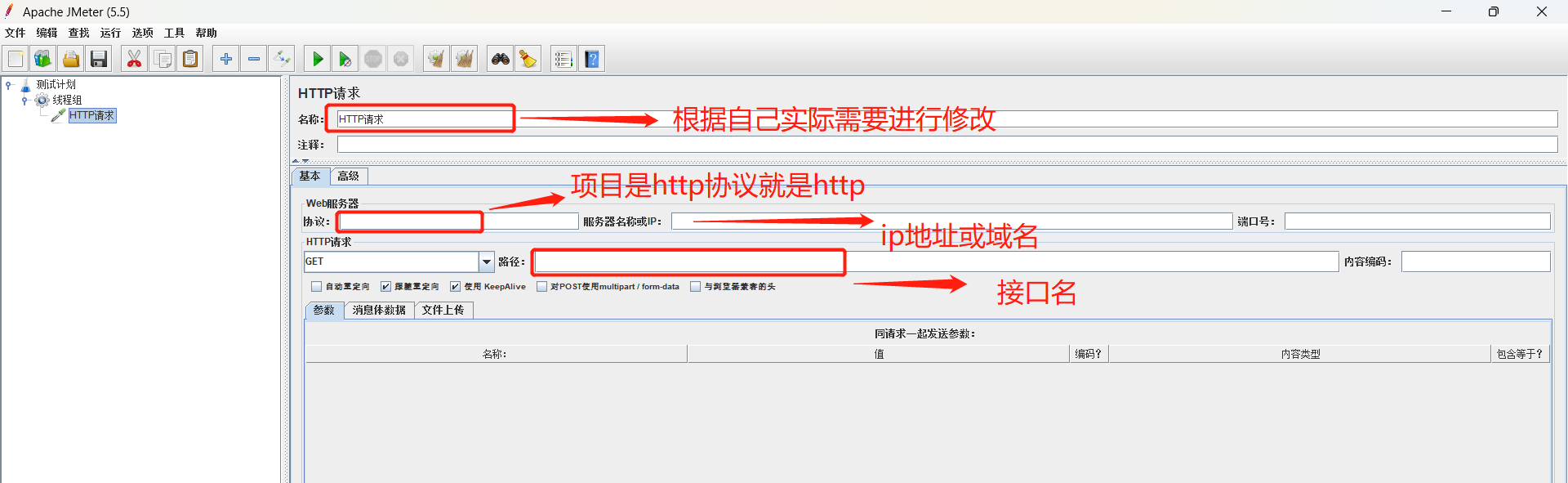Click the 端口号 input field
1568x483 pixels.
(1417, 221)
